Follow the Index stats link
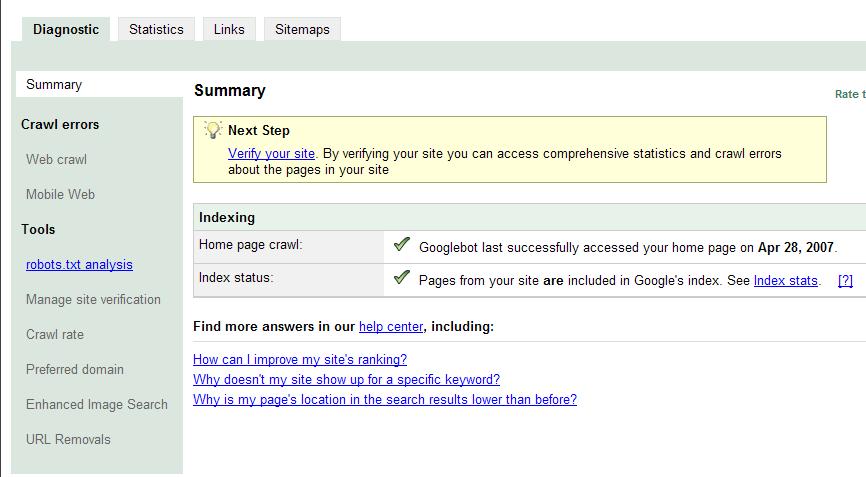 point(785,280)
